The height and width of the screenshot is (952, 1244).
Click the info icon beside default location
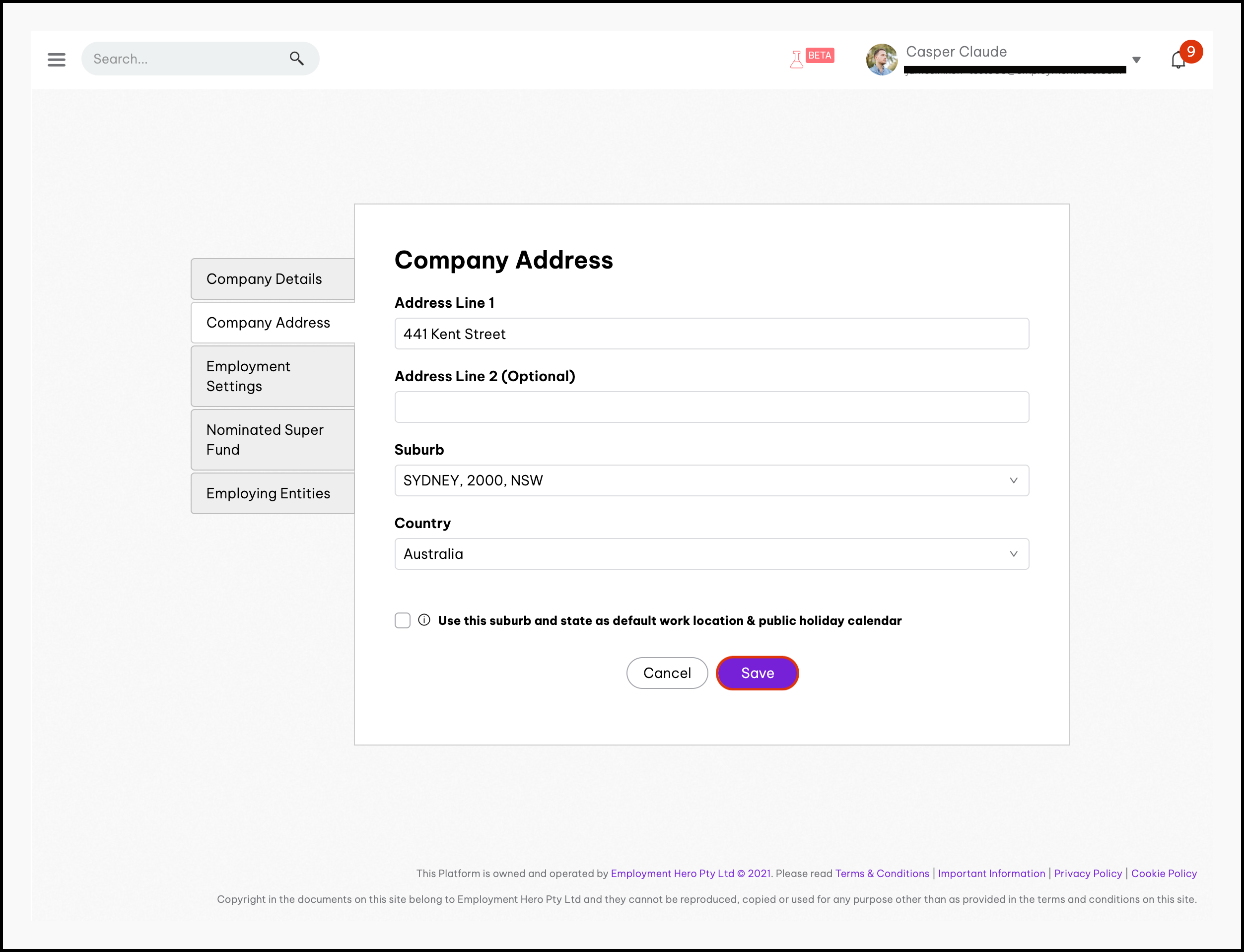click(424, 620)
